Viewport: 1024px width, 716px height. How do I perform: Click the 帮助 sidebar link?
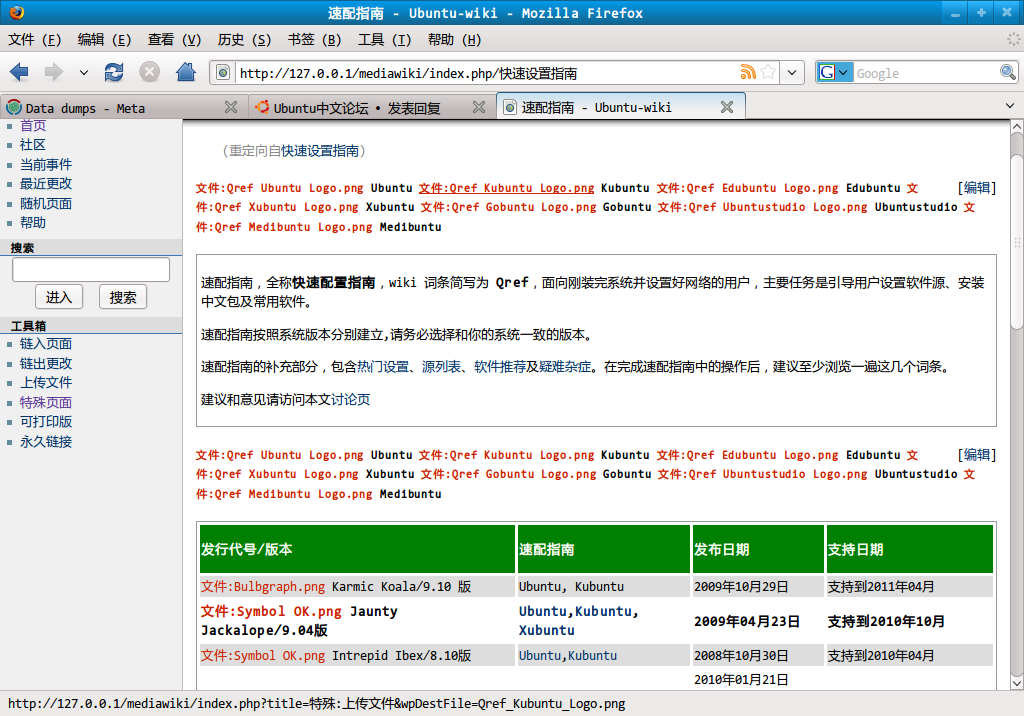(33, 223)
